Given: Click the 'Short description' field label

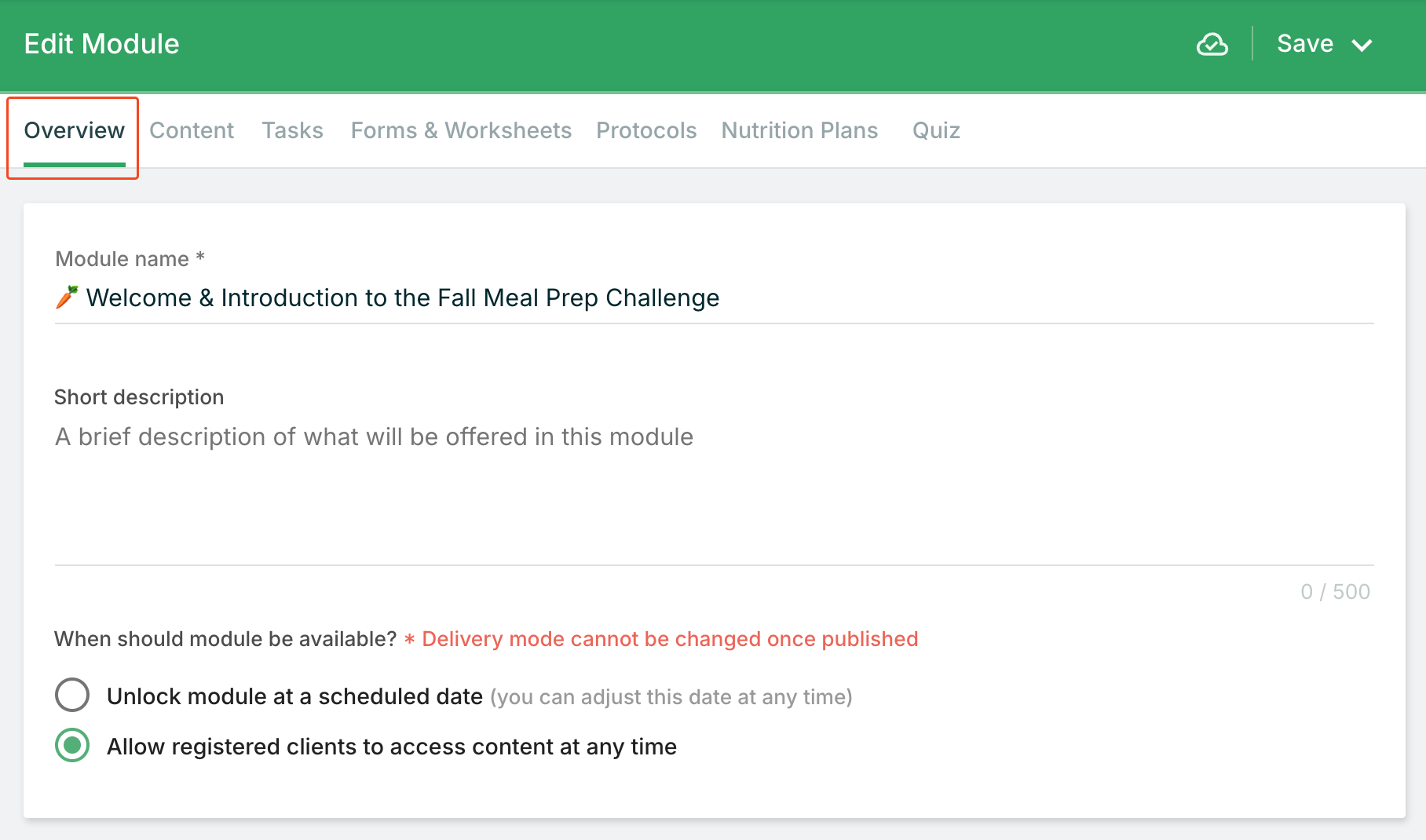Looking at the screenshot, I should pos(139,397).
